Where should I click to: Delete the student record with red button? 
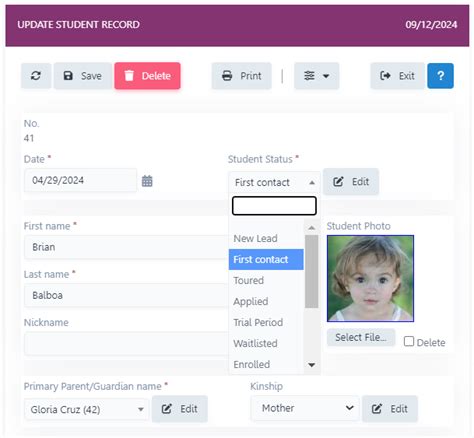147,76
